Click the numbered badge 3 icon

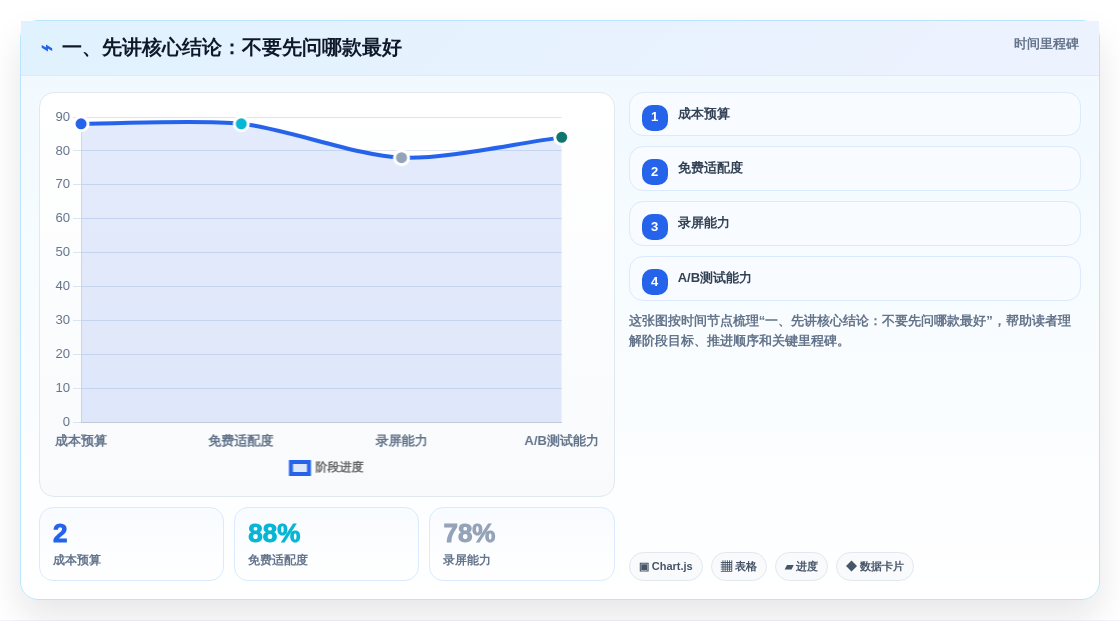click(x=654, y=227)
